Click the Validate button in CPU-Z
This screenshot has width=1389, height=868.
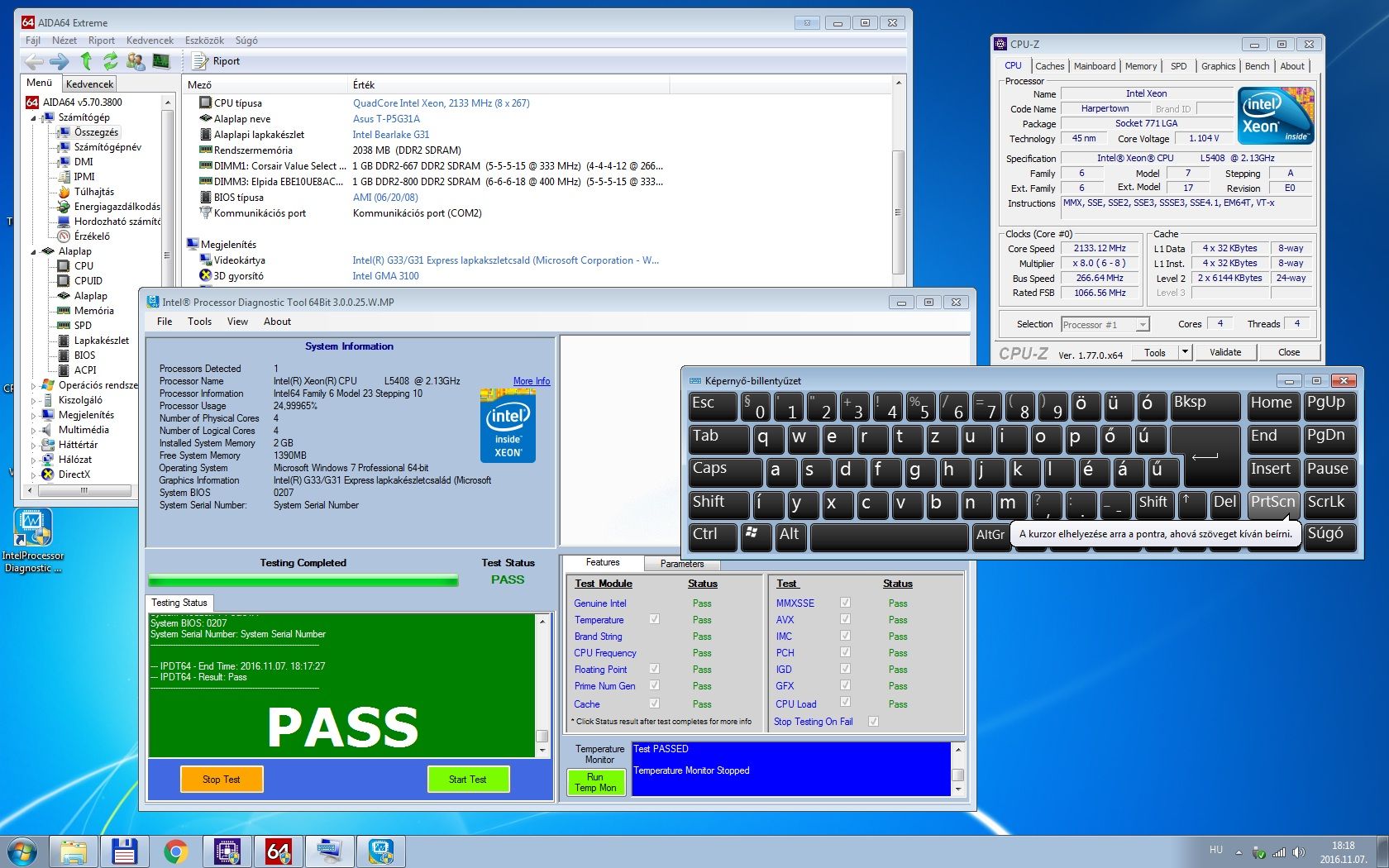pyautogui.click(x=1225, y=352)
